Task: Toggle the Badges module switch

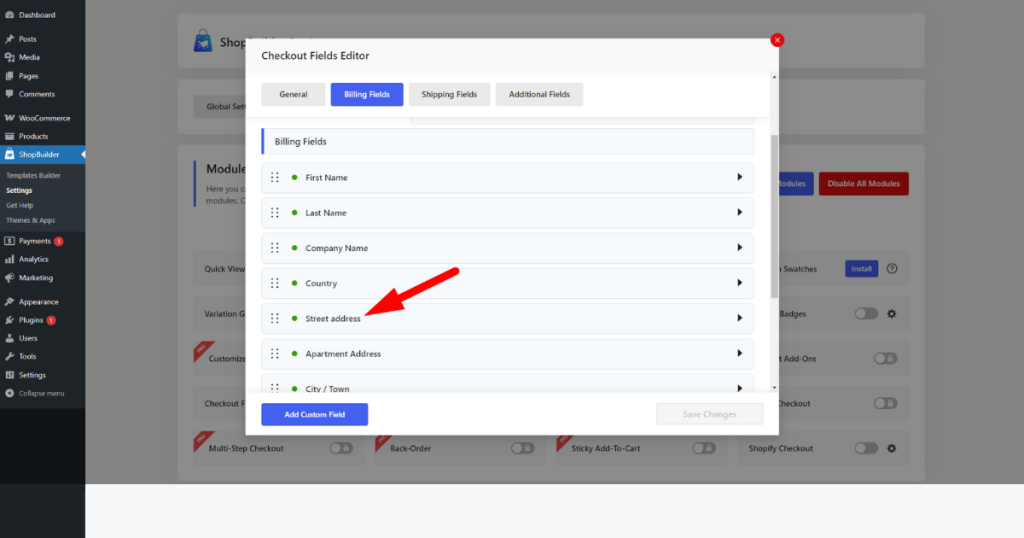Action: pyautogui.click(x=866, y=314)
